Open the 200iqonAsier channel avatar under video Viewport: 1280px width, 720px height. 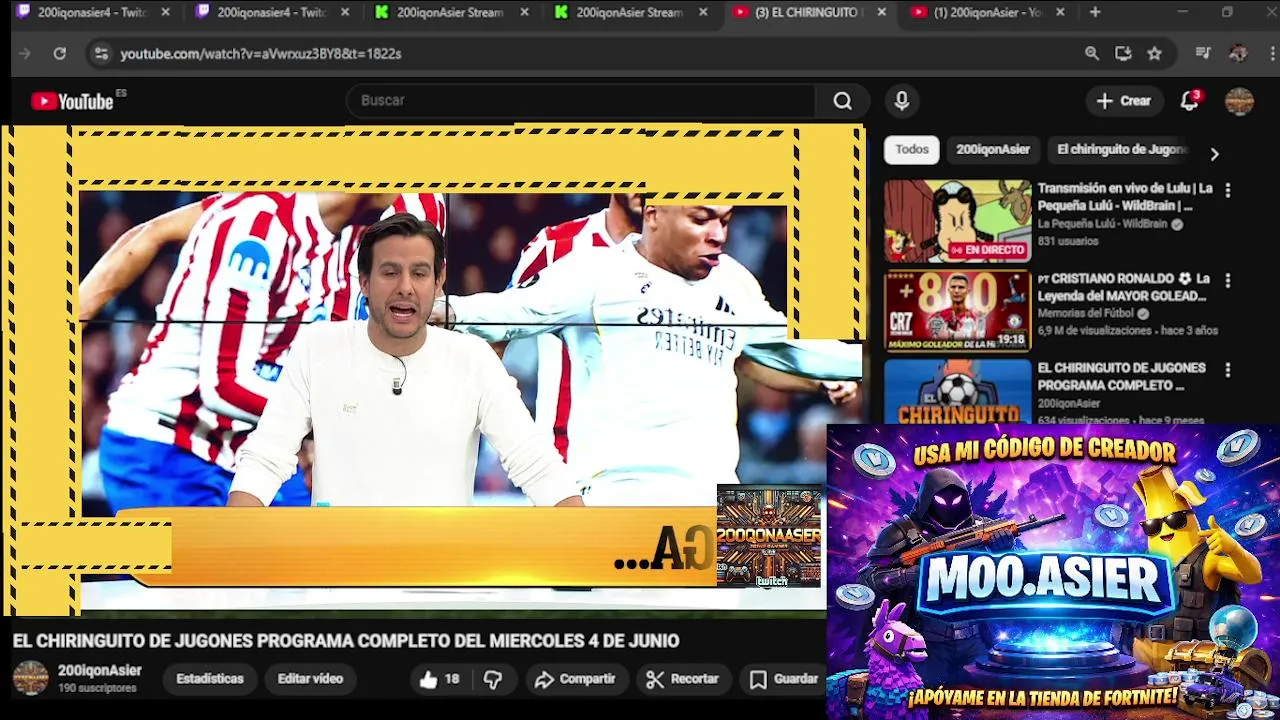tap(30, 678)
